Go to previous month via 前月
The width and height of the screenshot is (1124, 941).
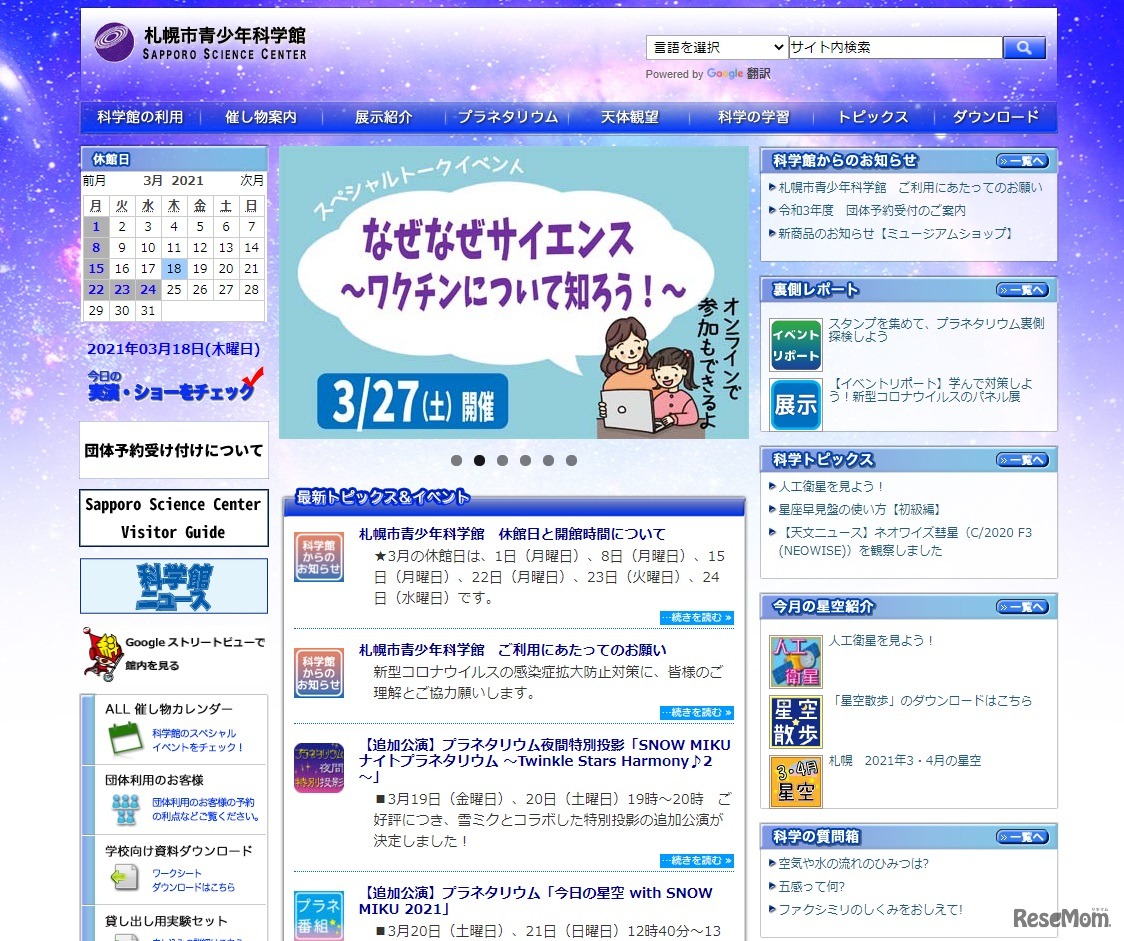coord(95,181)
